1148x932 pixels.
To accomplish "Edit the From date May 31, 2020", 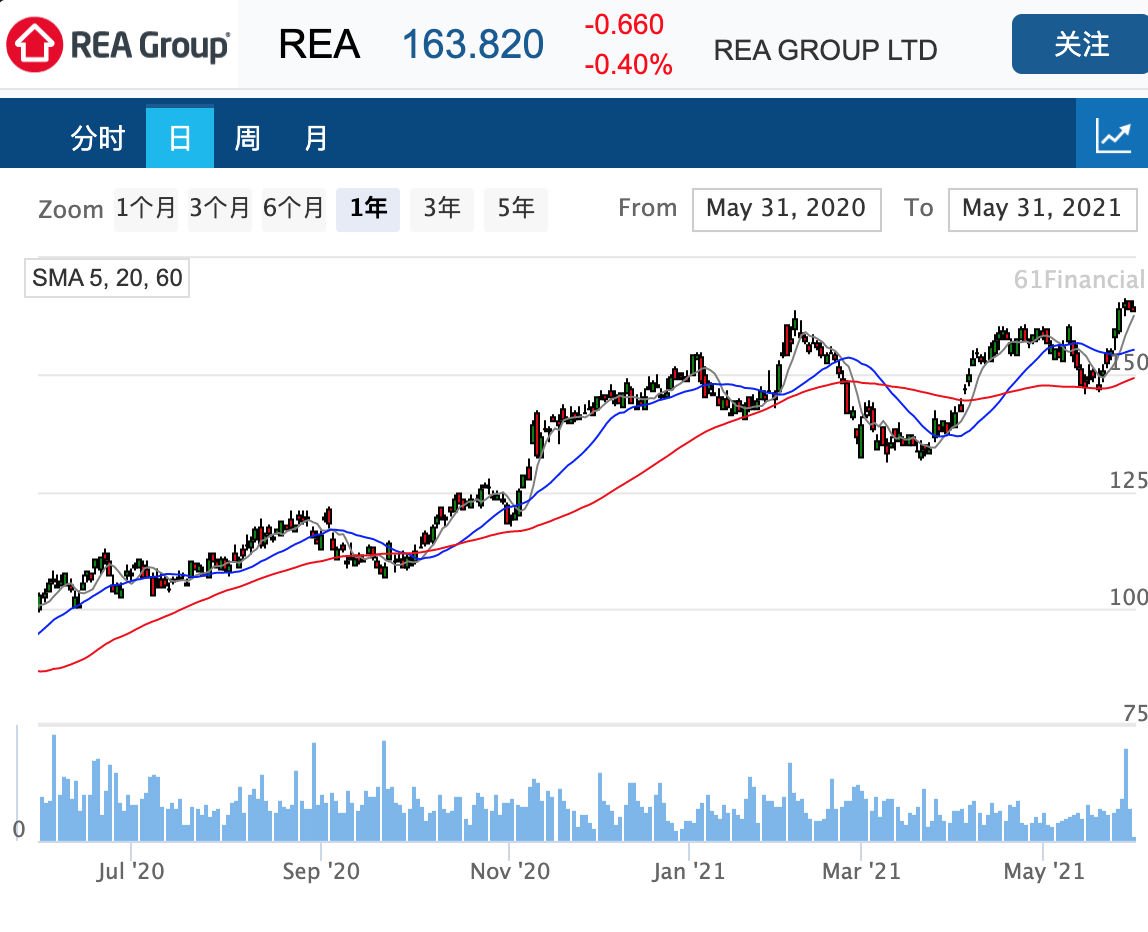I will [x=786, y=209].
